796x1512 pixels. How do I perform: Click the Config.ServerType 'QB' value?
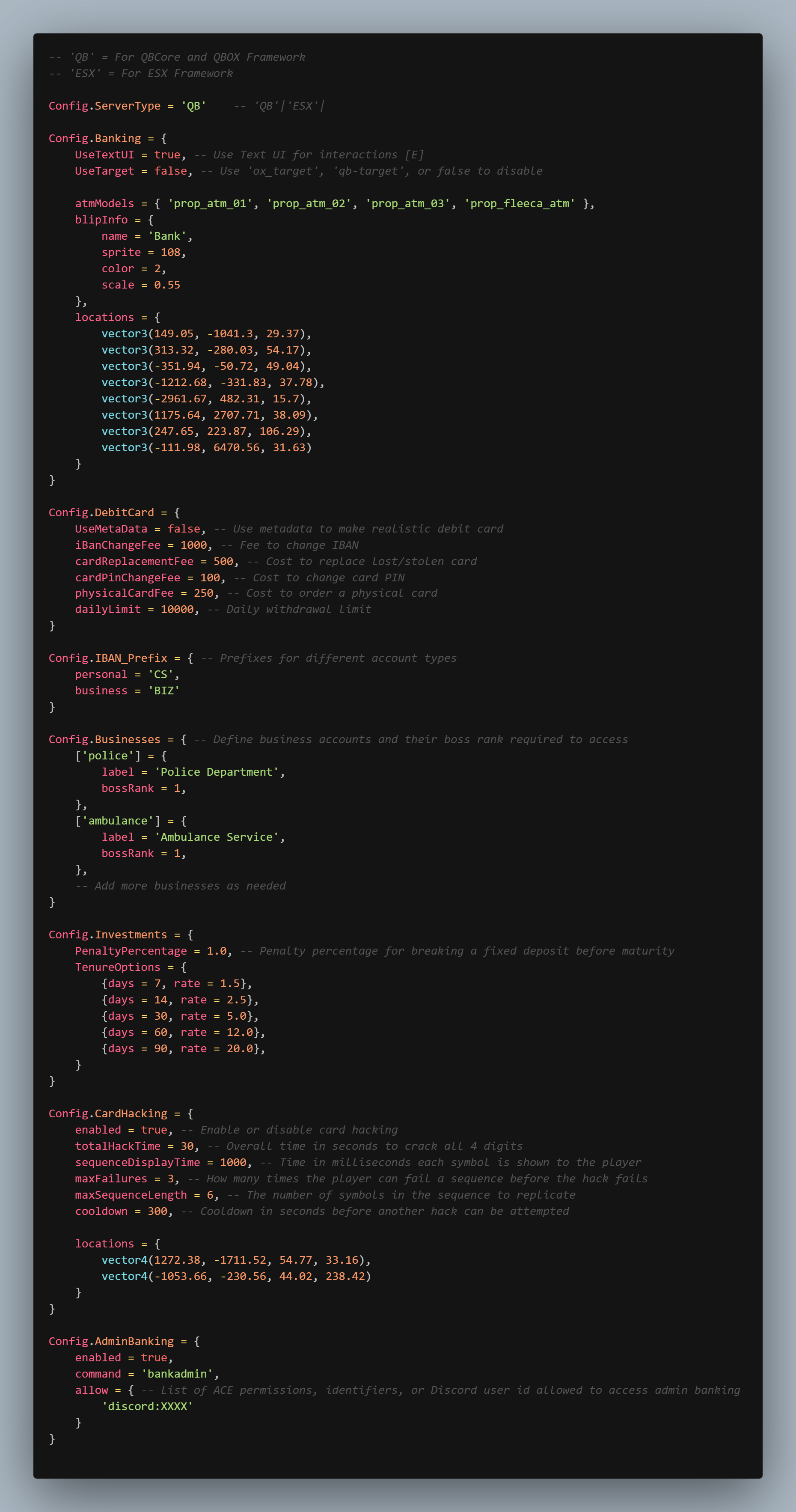193,106
